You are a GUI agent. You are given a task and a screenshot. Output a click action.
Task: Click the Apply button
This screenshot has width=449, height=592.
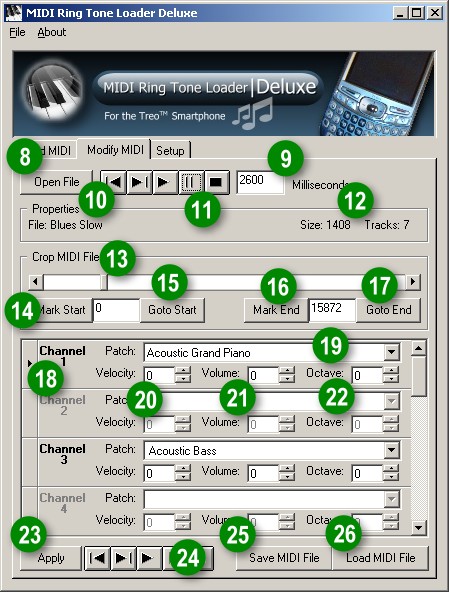[x=51, y=558]
